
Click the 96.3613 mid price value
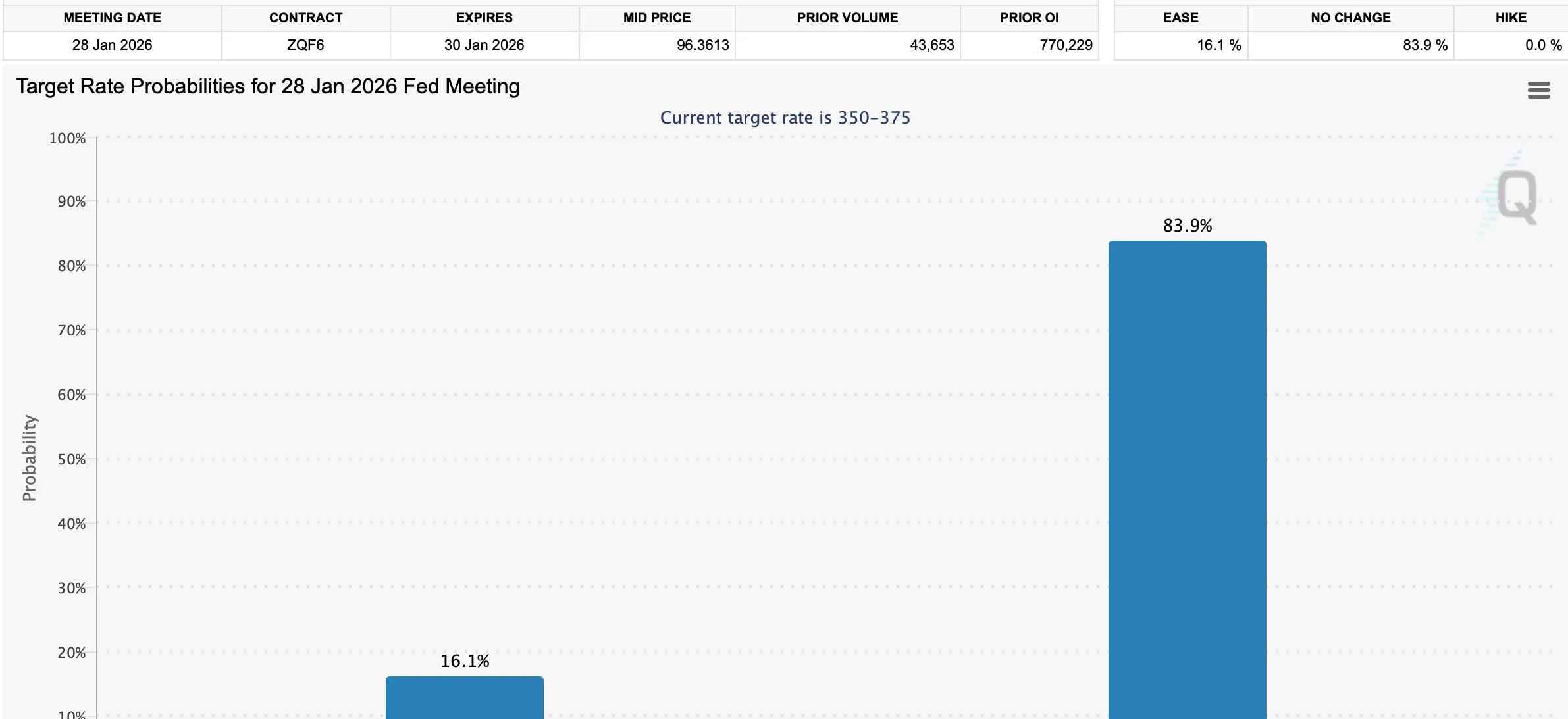point(702,45)
